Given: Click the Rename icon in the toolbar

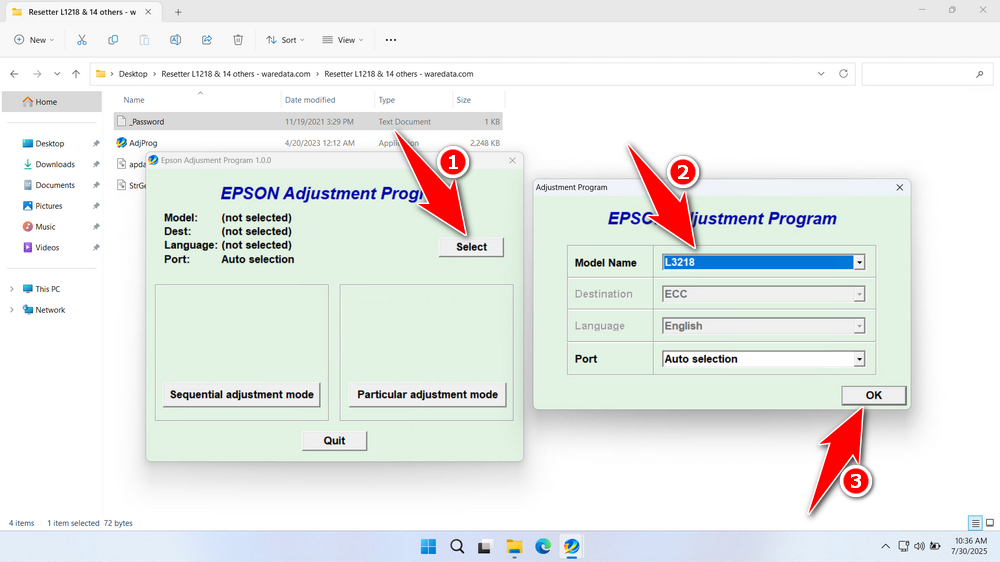Looking at the screenshot, I should point(175,40).
